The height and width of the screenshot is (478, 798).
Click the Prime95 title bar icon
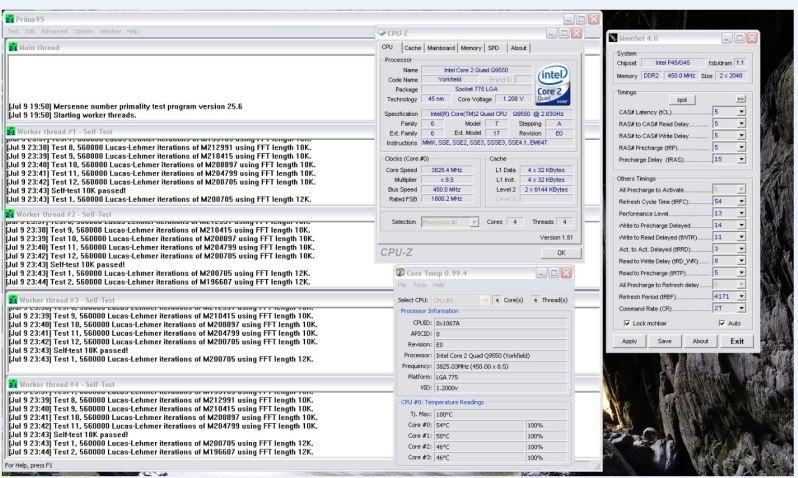(x=9, y=19)
